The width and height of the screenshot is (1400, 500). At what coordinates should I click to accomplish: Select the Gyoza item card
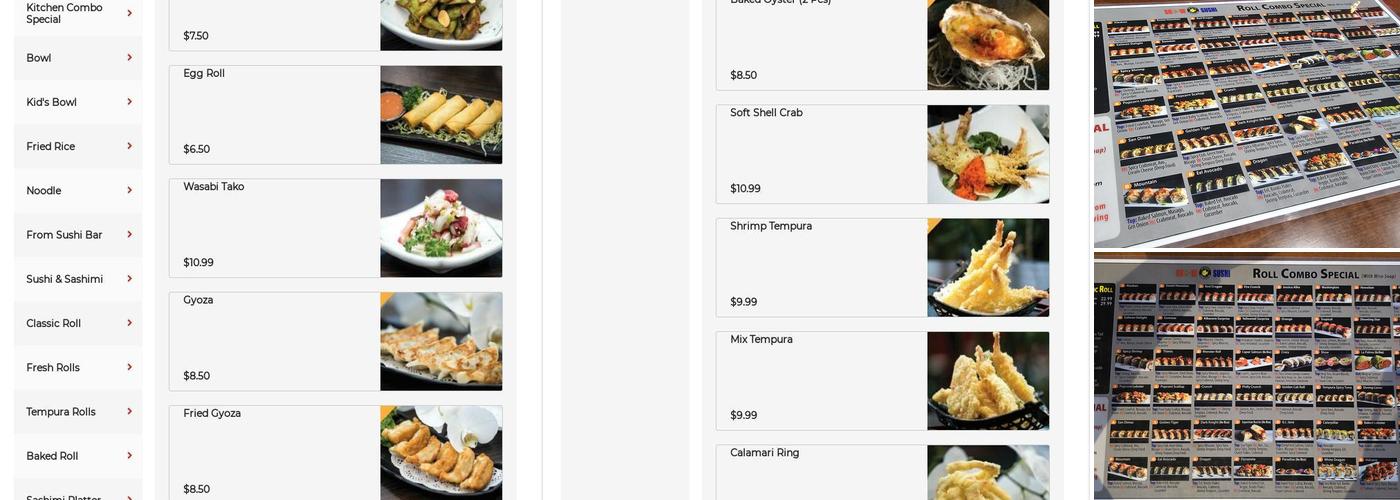336,341
